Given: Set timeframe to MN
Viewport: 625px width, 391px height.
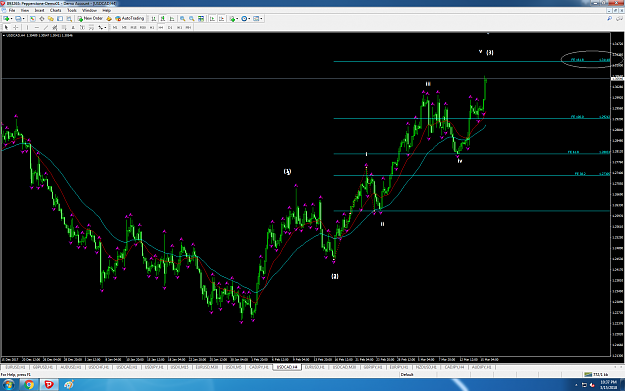Looking at the screenshot, I should pos(189,28).
